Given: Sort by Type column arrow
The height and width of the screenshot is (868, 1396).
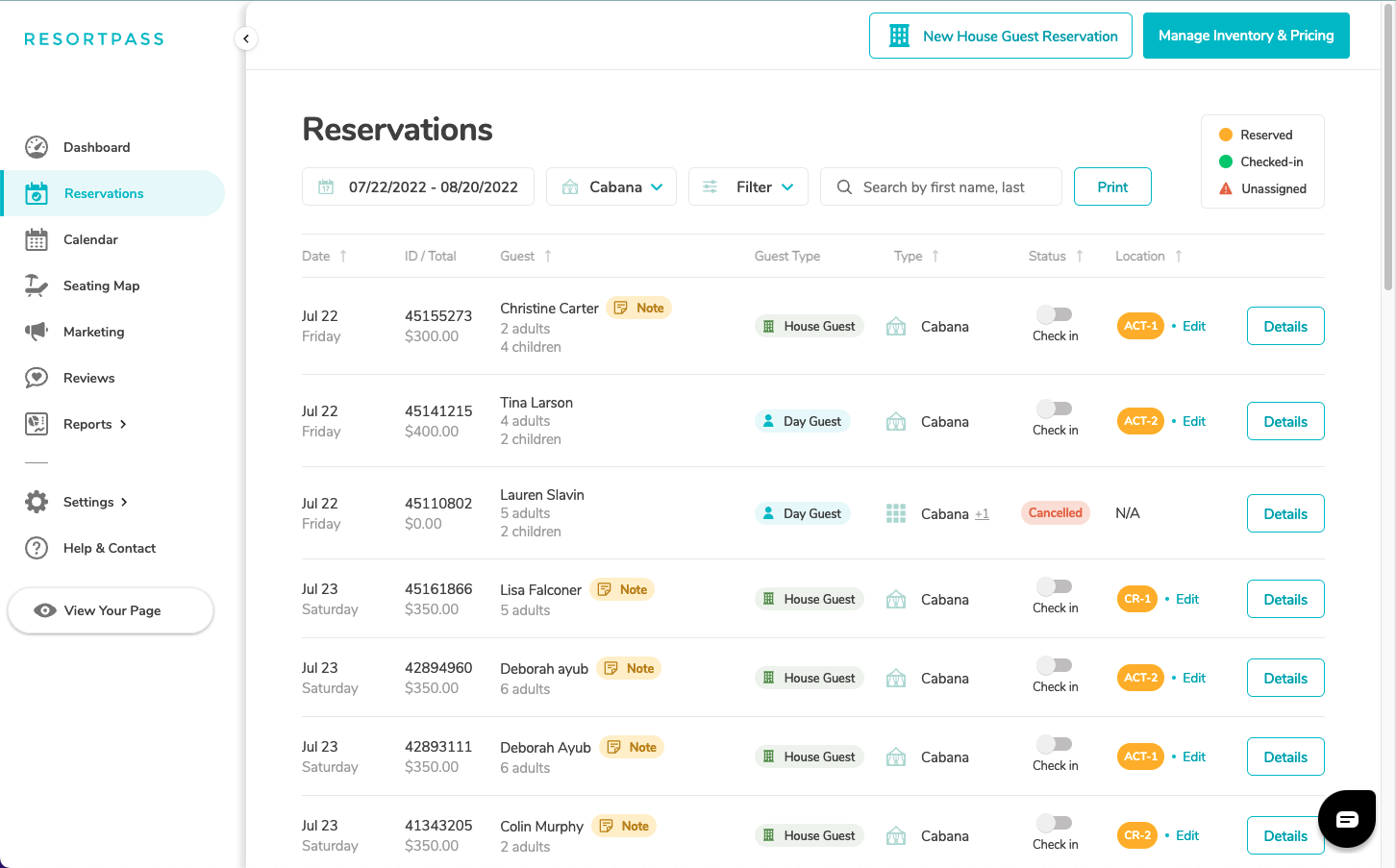Looking at the screenshot, I should [935, 256].
